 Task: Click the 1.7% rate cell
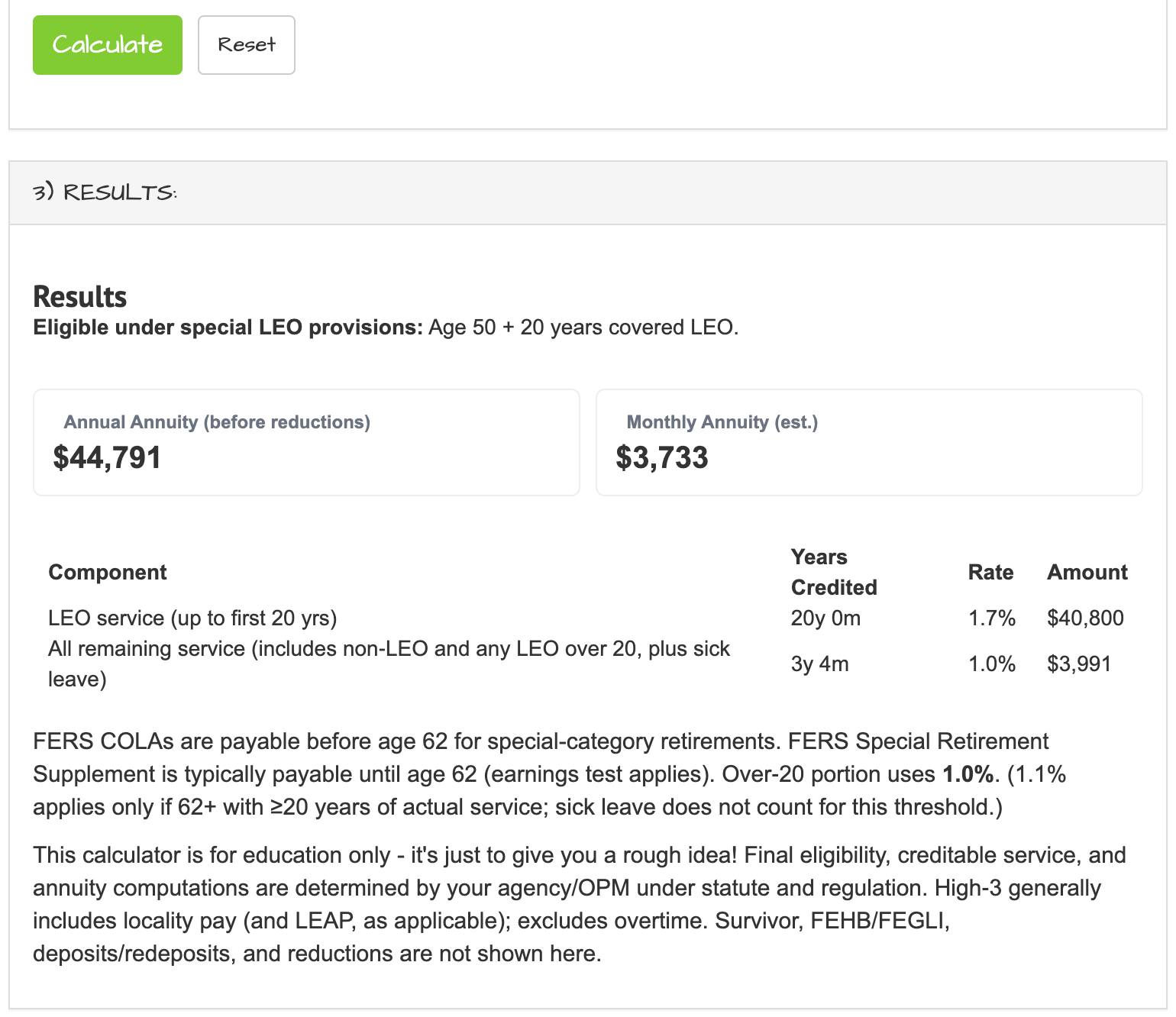click(992, 618)
